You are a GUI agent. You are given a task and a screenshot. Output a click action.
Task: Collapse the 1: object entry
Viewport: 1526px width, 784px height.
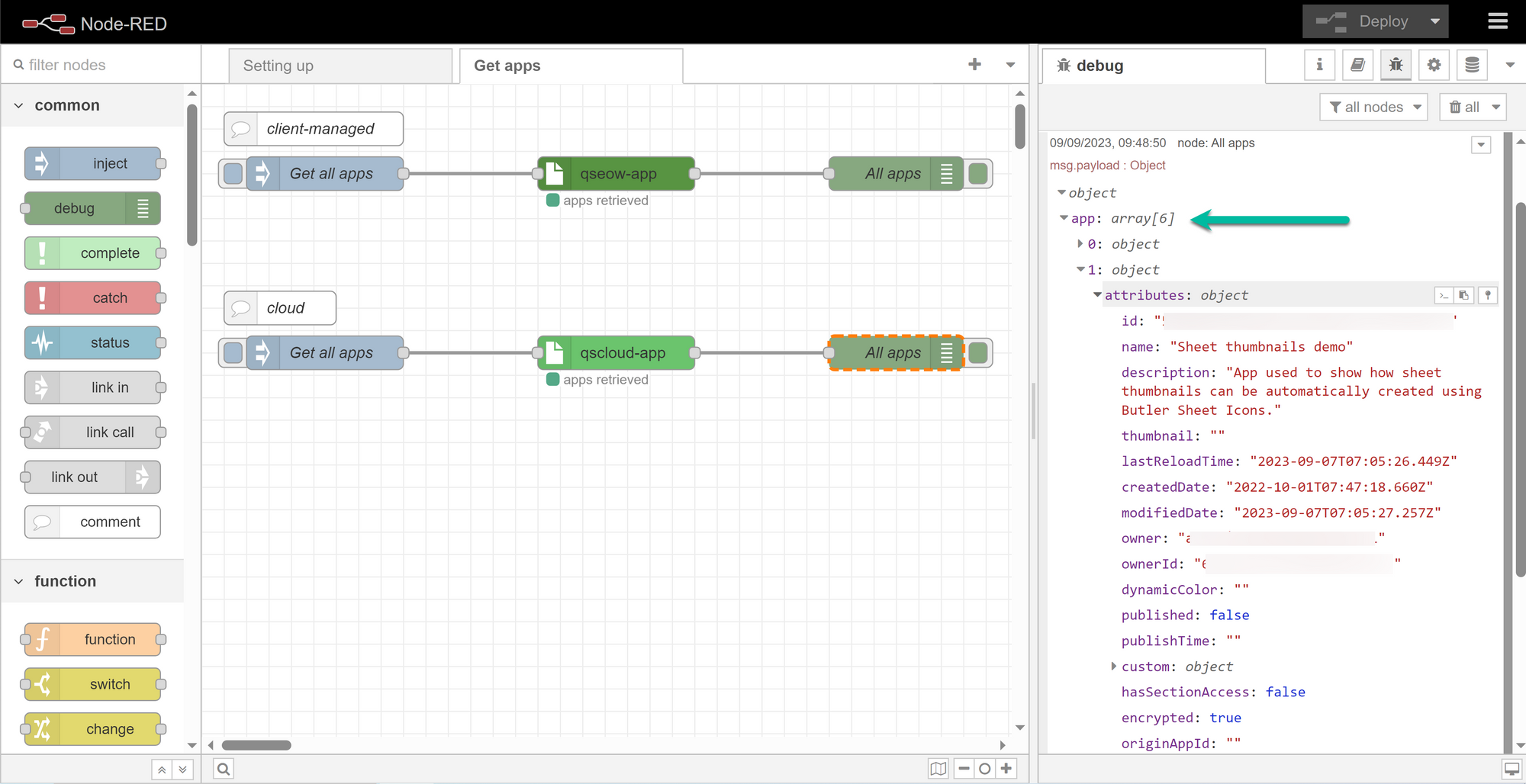(1080, 269)
